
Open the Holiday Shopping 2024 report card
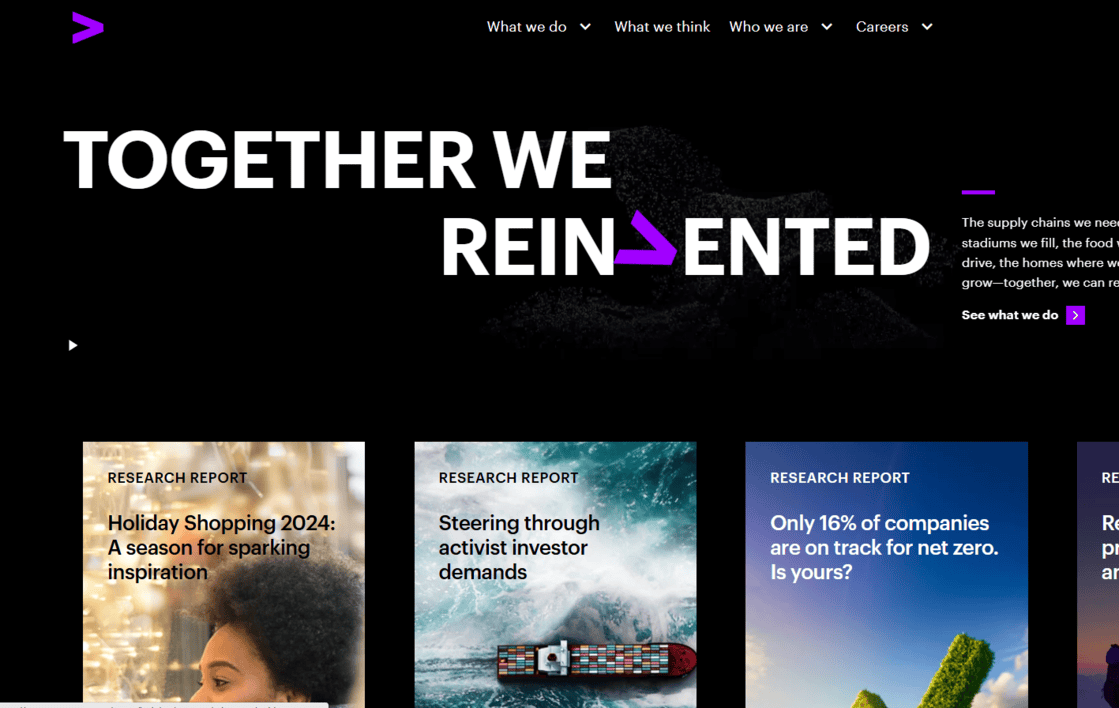pyautogui.click(x=223, y=575)
